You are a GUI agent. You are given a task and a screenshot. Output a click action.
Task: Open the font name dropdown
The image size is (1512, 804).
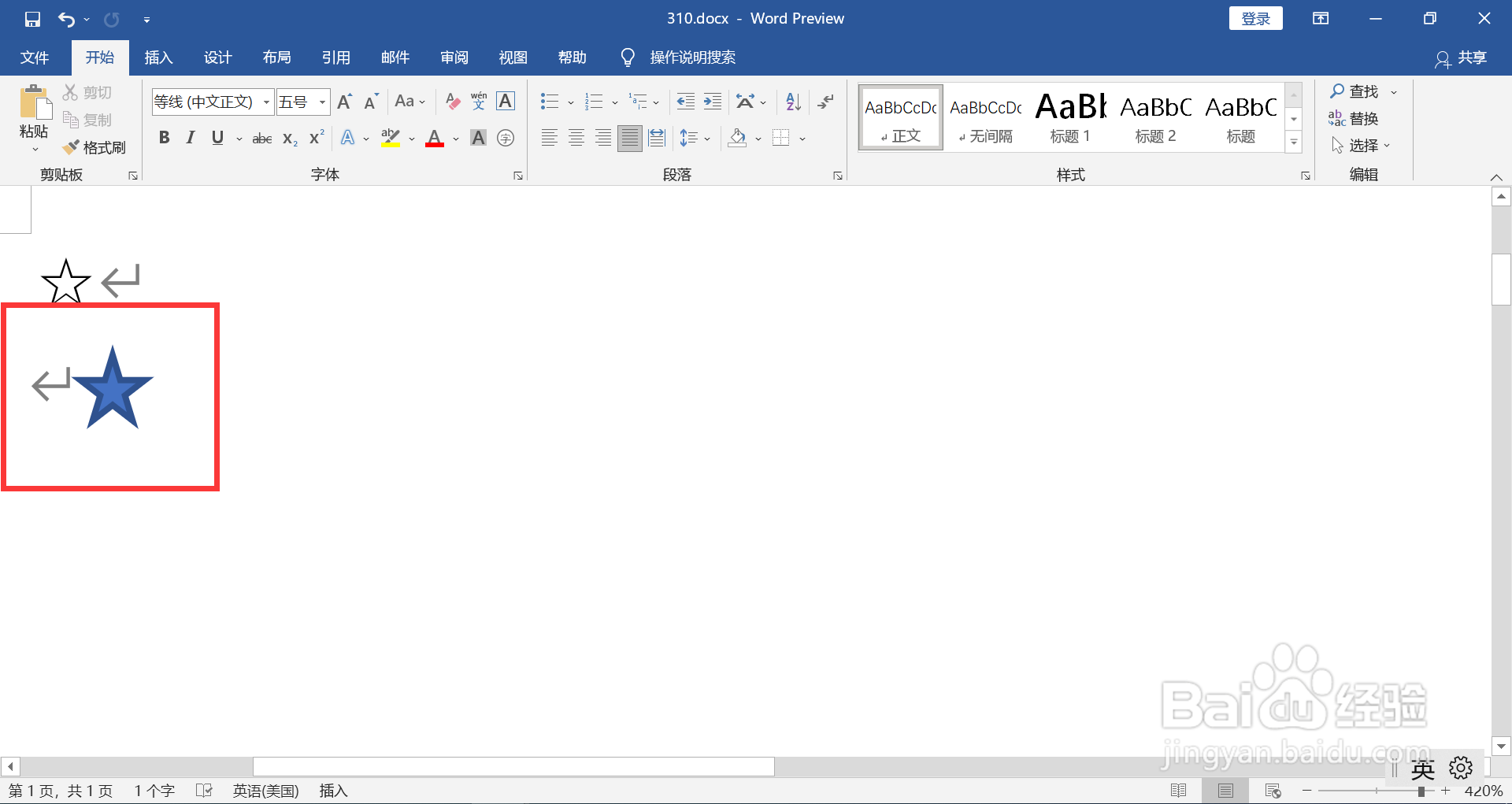(266, 102)
